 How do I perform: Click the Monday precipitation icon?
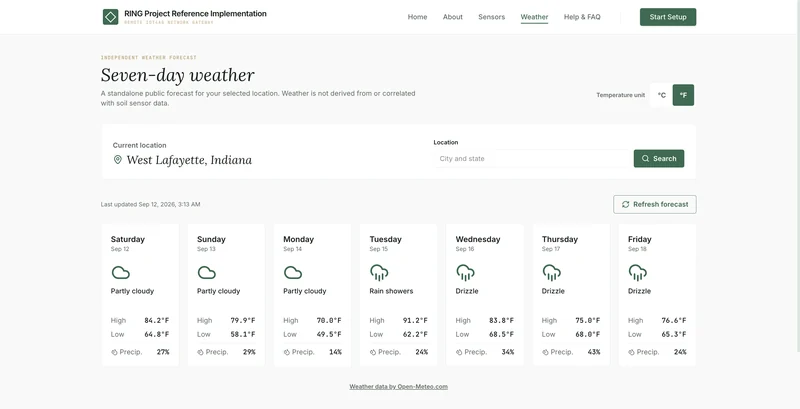(x=287, y=352)
